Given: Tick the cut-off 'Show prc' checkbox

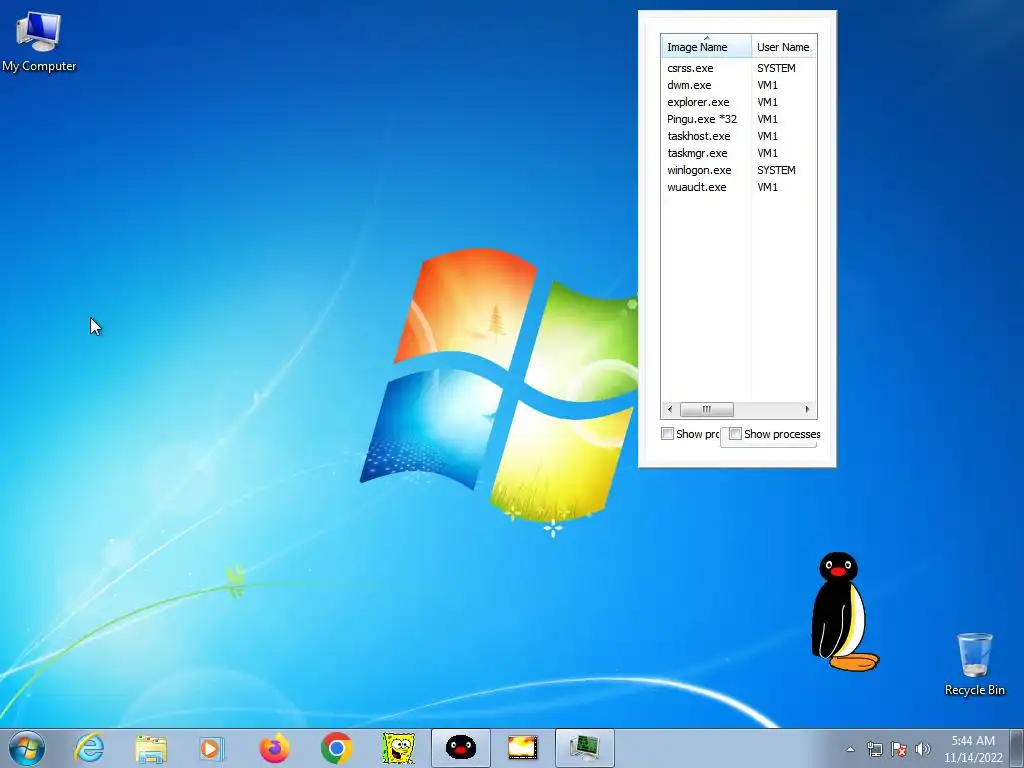Looking at the screenshot, I should point(667,434).
